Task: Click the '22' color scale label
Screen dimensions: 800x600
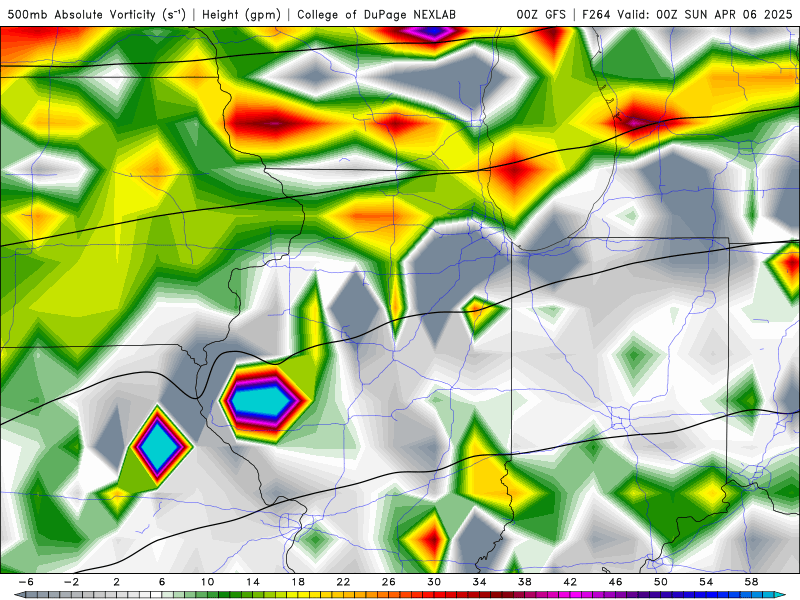Action: [343, 582]
